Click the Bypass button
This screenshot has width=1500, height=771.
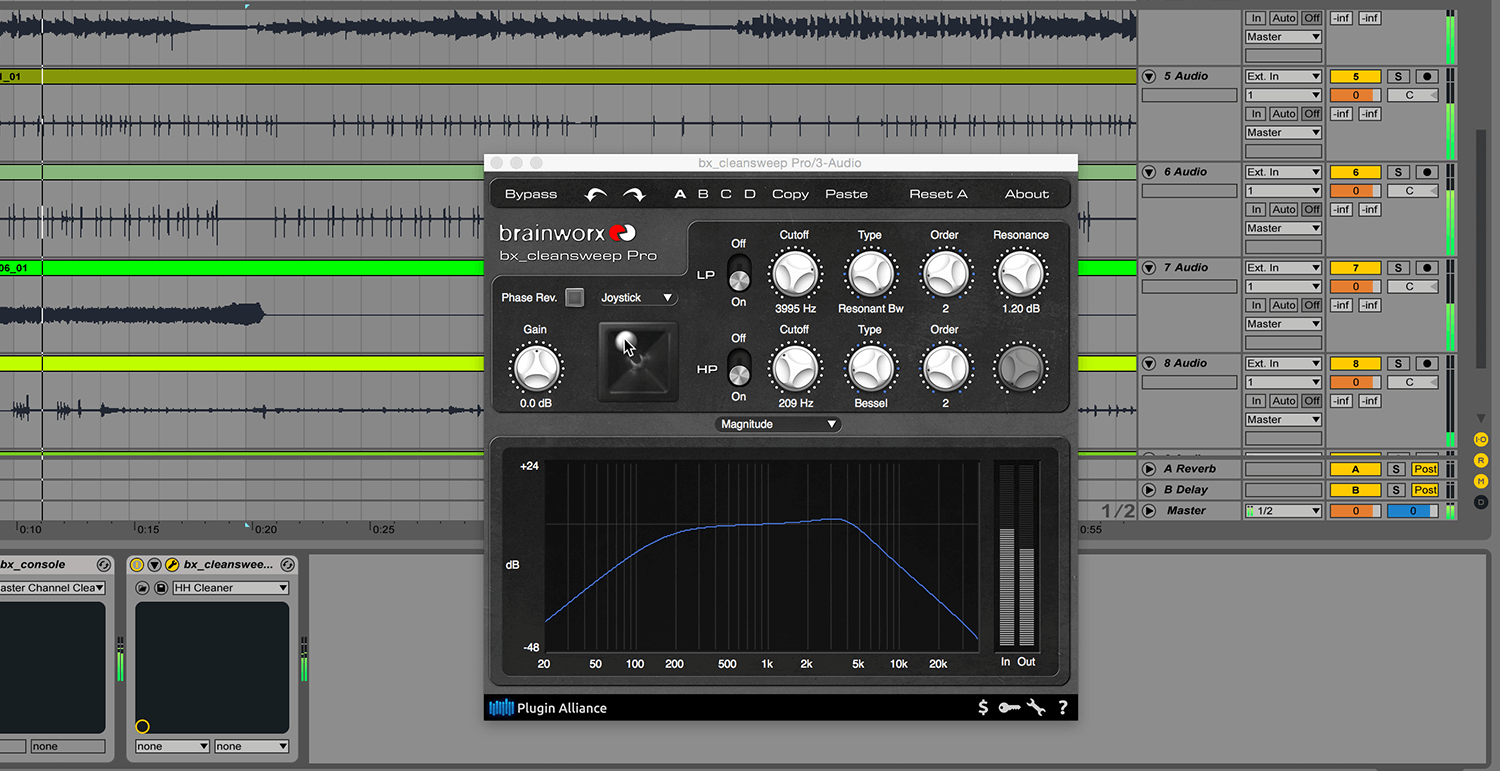click(531, 194)
